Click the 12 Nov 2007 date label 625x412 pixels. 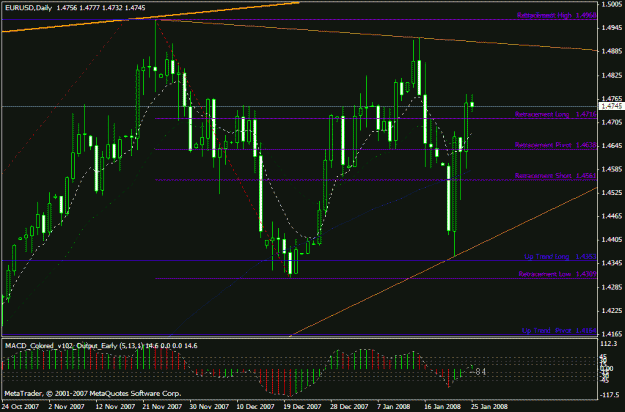coord(116,406)
